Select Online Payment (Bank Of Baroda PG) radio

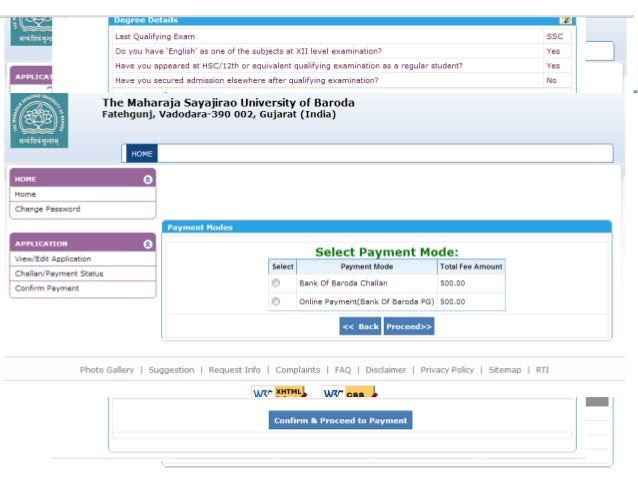click(x=276, y=301)
